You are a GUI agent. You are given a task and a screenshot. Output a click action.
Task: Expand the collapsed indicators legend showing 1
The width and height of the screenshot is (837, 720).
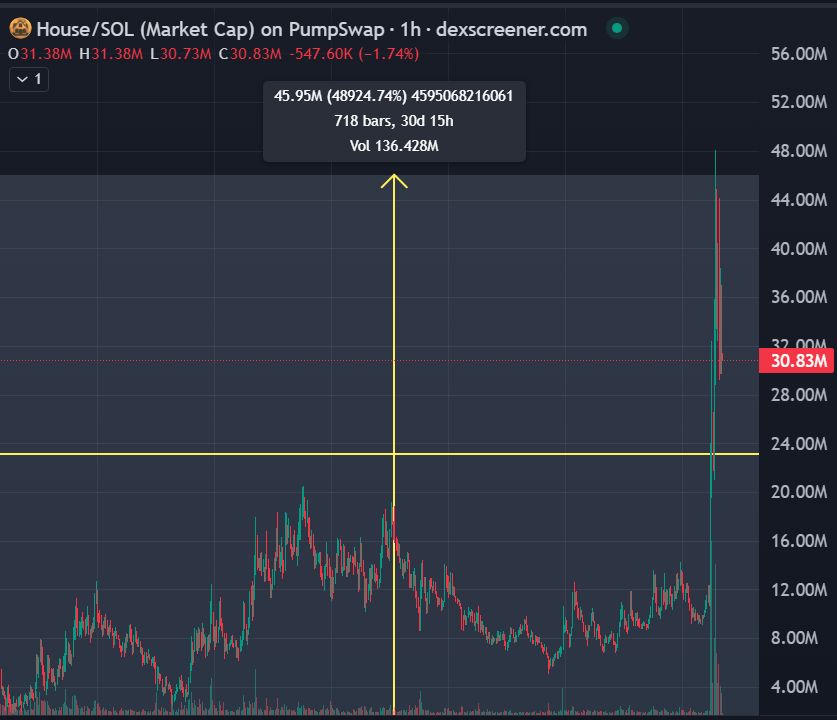click(29, 80)
